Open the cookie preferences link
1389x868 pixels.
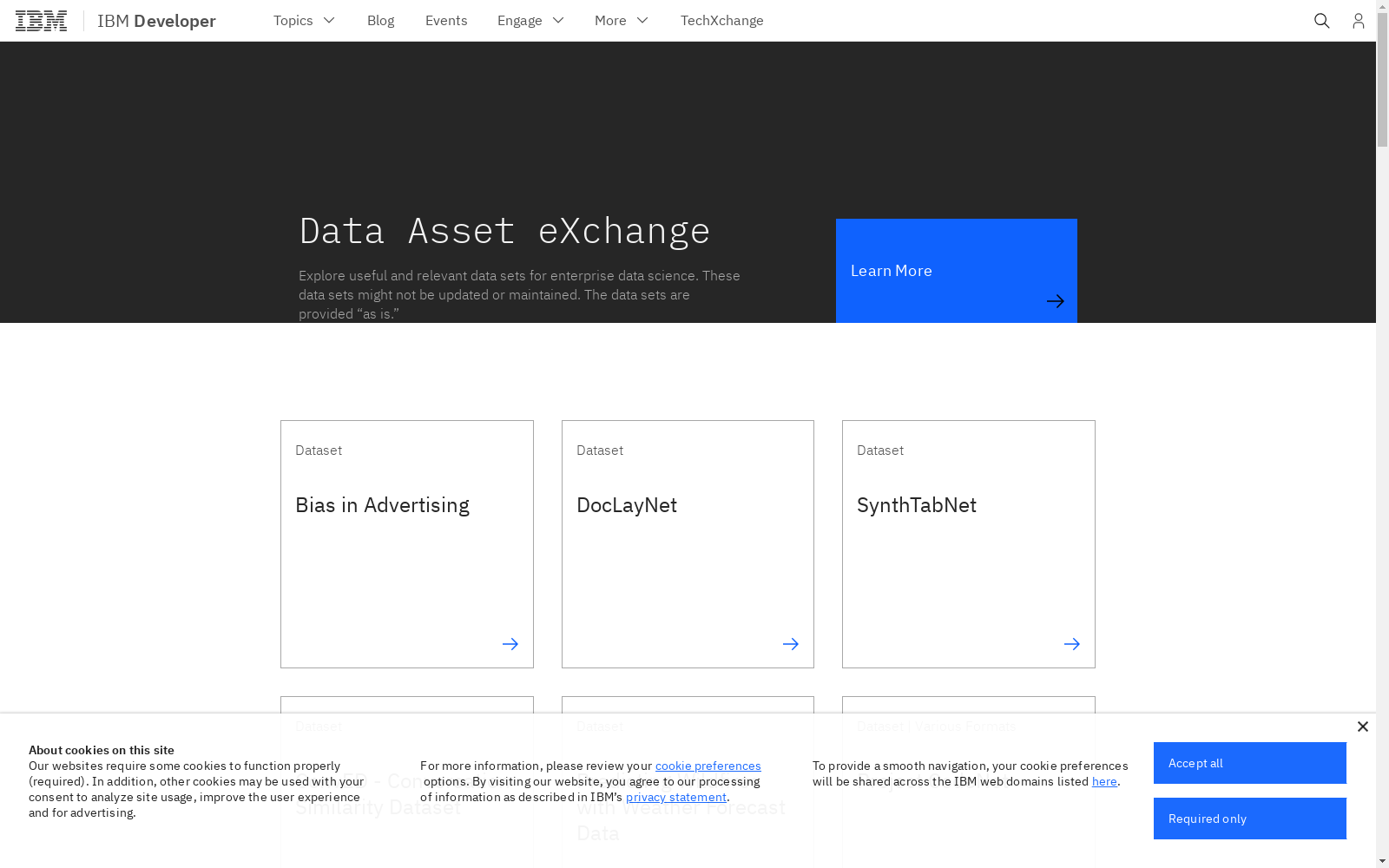708,766
